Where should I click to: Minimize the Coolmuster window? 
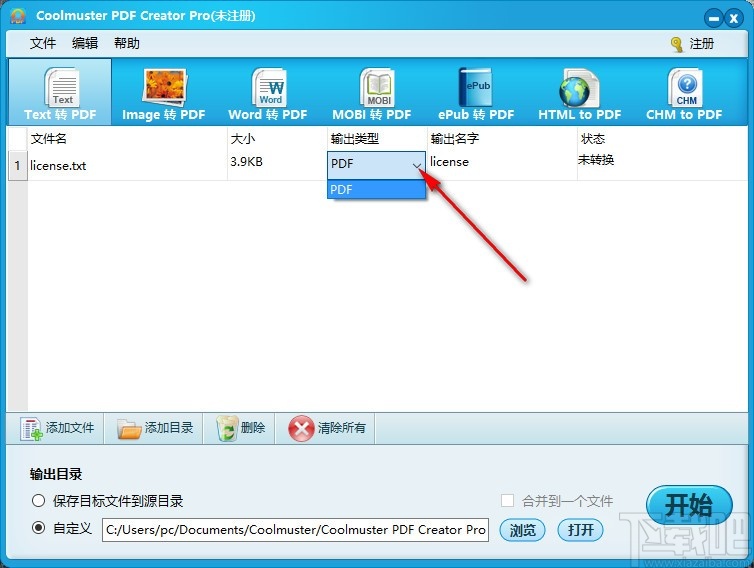point(714,19)
